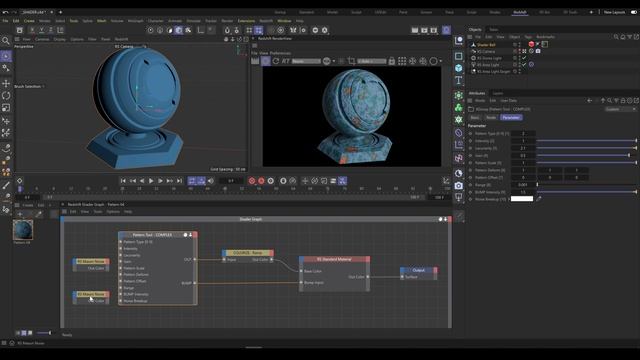Toggle the New Layout switch
The image size is (640, 360).
pos(634,12)
